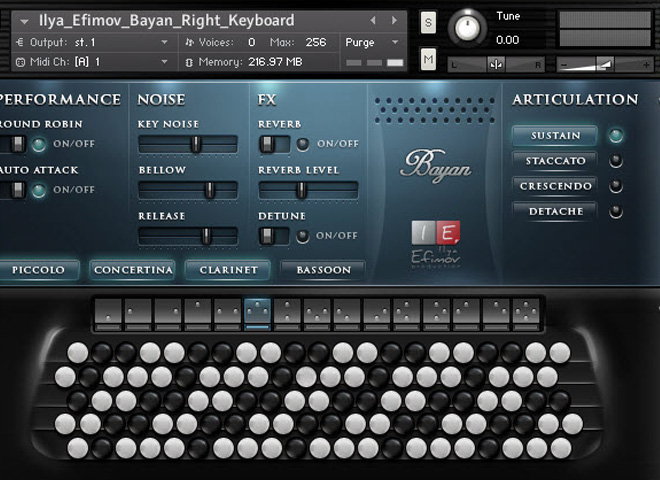The height and width of the screenshot is (480, 660).
Task: Click the pan L/R slider
Action: (x=496, y=65)
